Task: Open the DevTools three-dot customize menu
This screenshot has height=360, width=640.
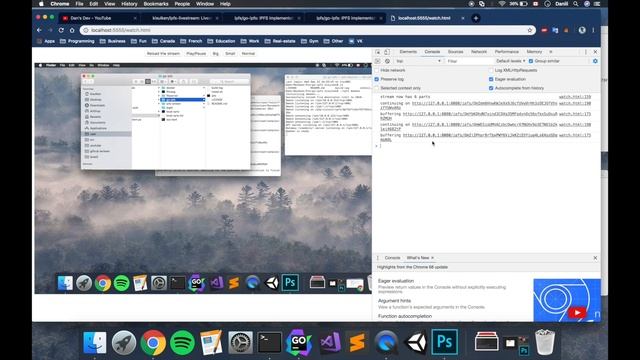Action: 586,52
